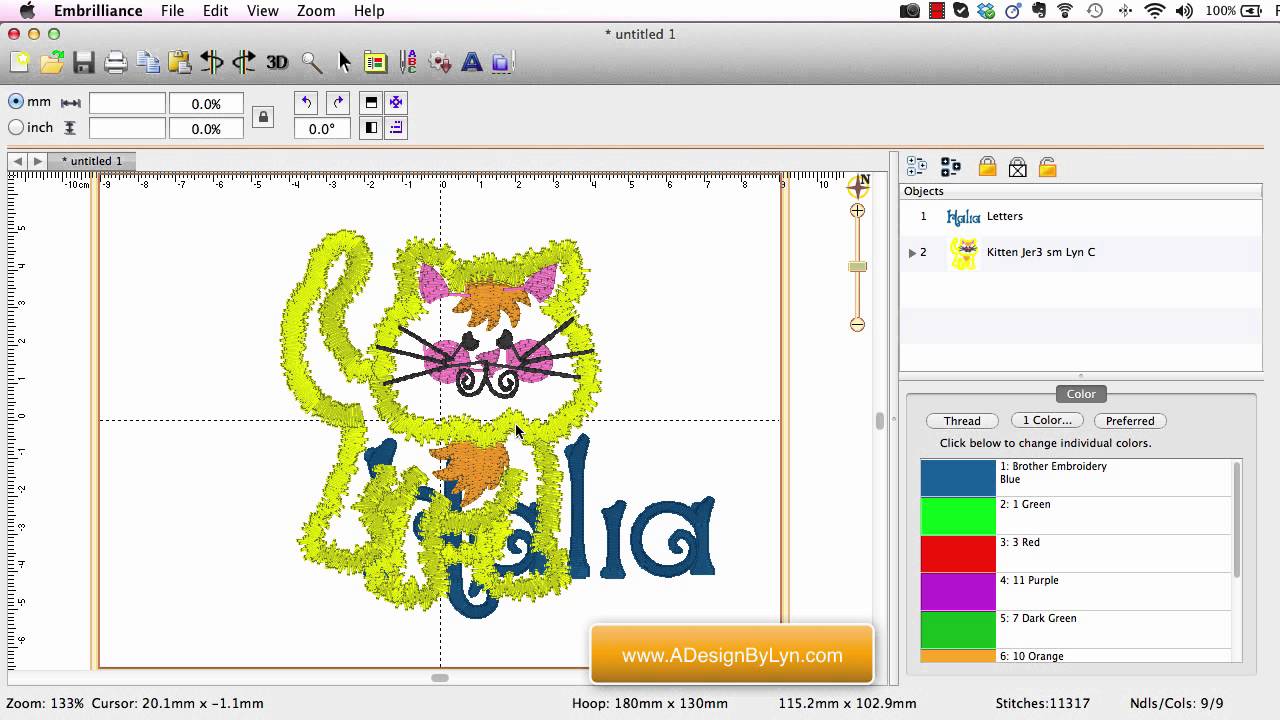Change Brother Embroidery Blue swatch
Screen dimensions: 1280x720
coord(958,477)
